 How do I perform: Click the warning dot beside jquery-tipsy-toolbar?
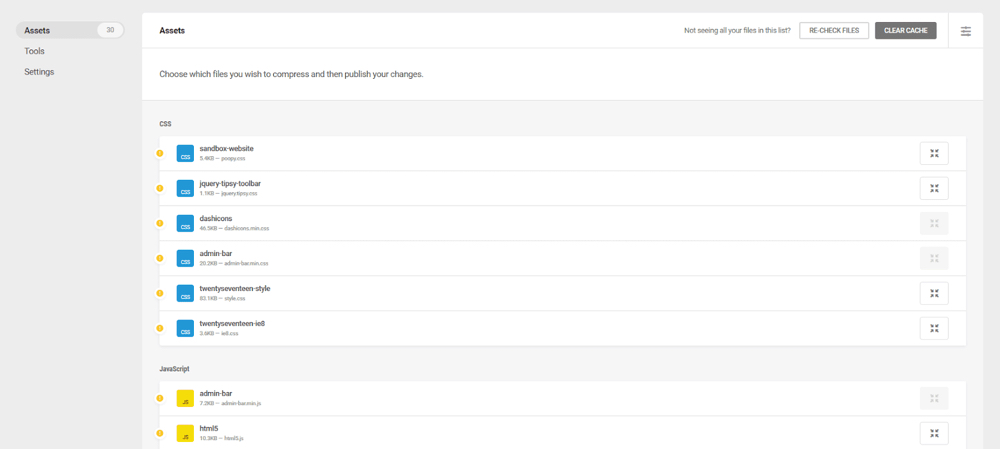[159, 188]
